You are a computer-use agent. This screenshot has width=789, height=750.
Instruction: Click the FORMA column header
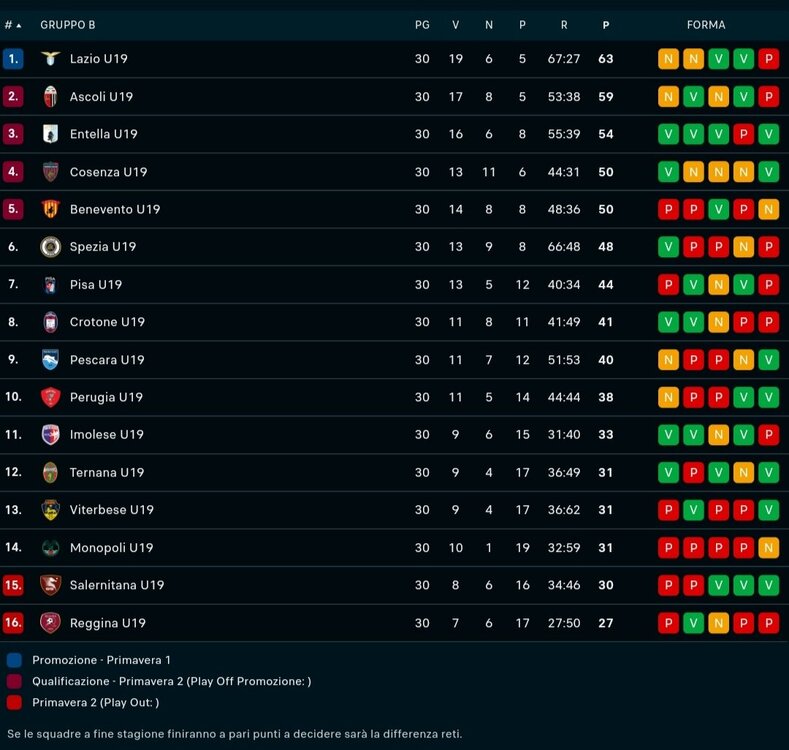pyautogui.click(x=706, y=25)
